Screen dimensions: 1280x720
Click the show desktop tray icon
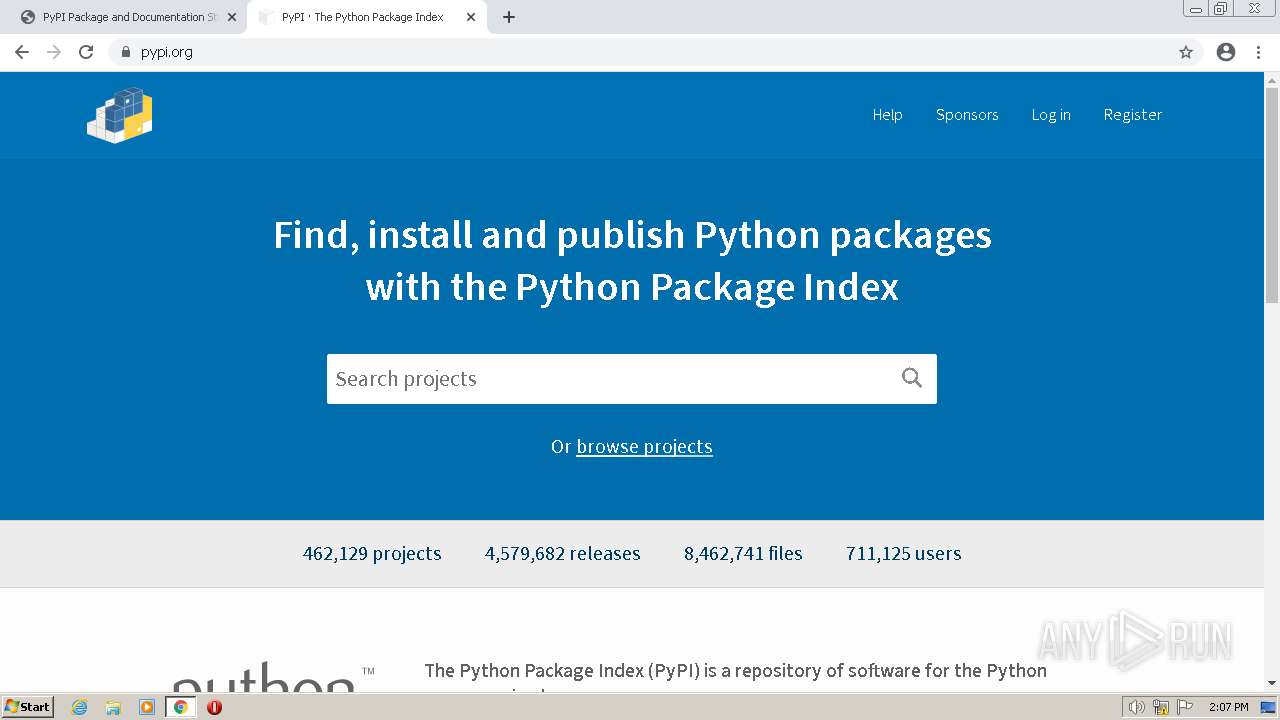click(1268, 707)
